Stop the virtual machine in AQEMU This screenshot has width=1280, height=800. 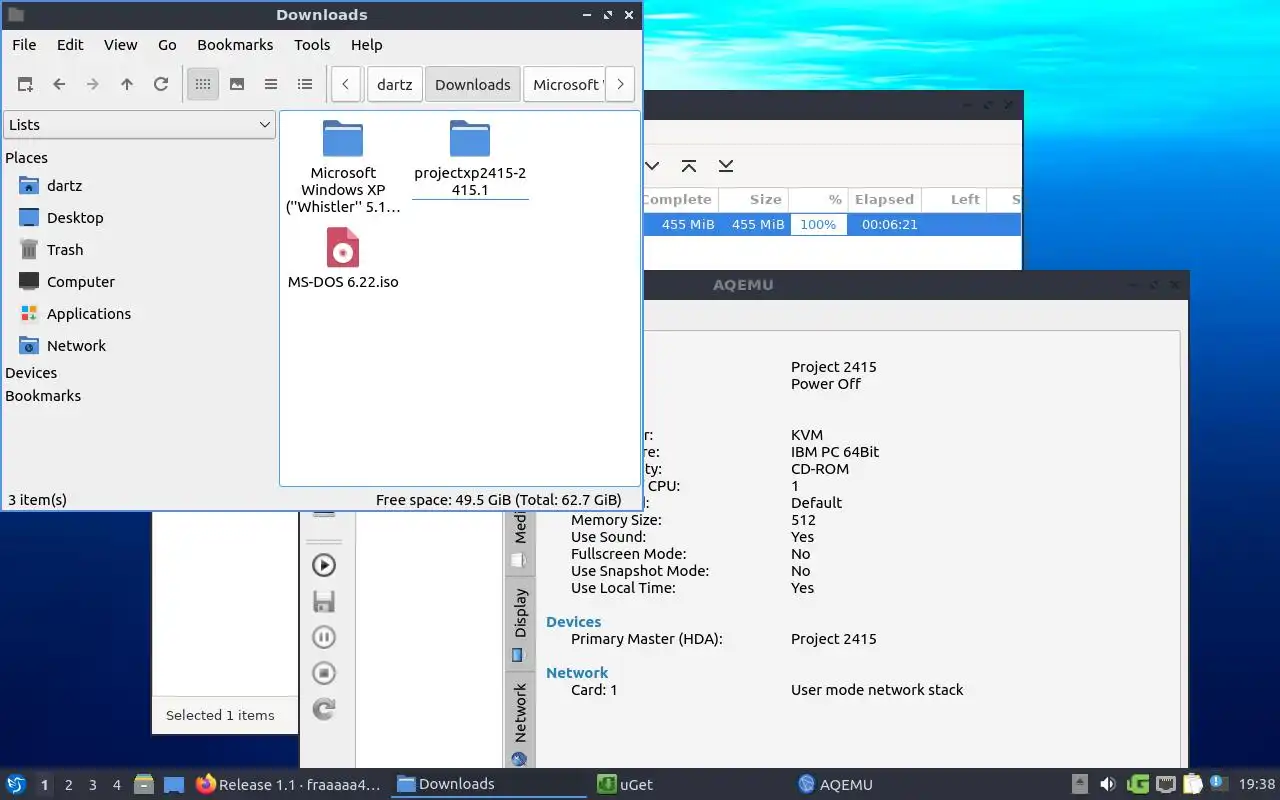(324, 673)
